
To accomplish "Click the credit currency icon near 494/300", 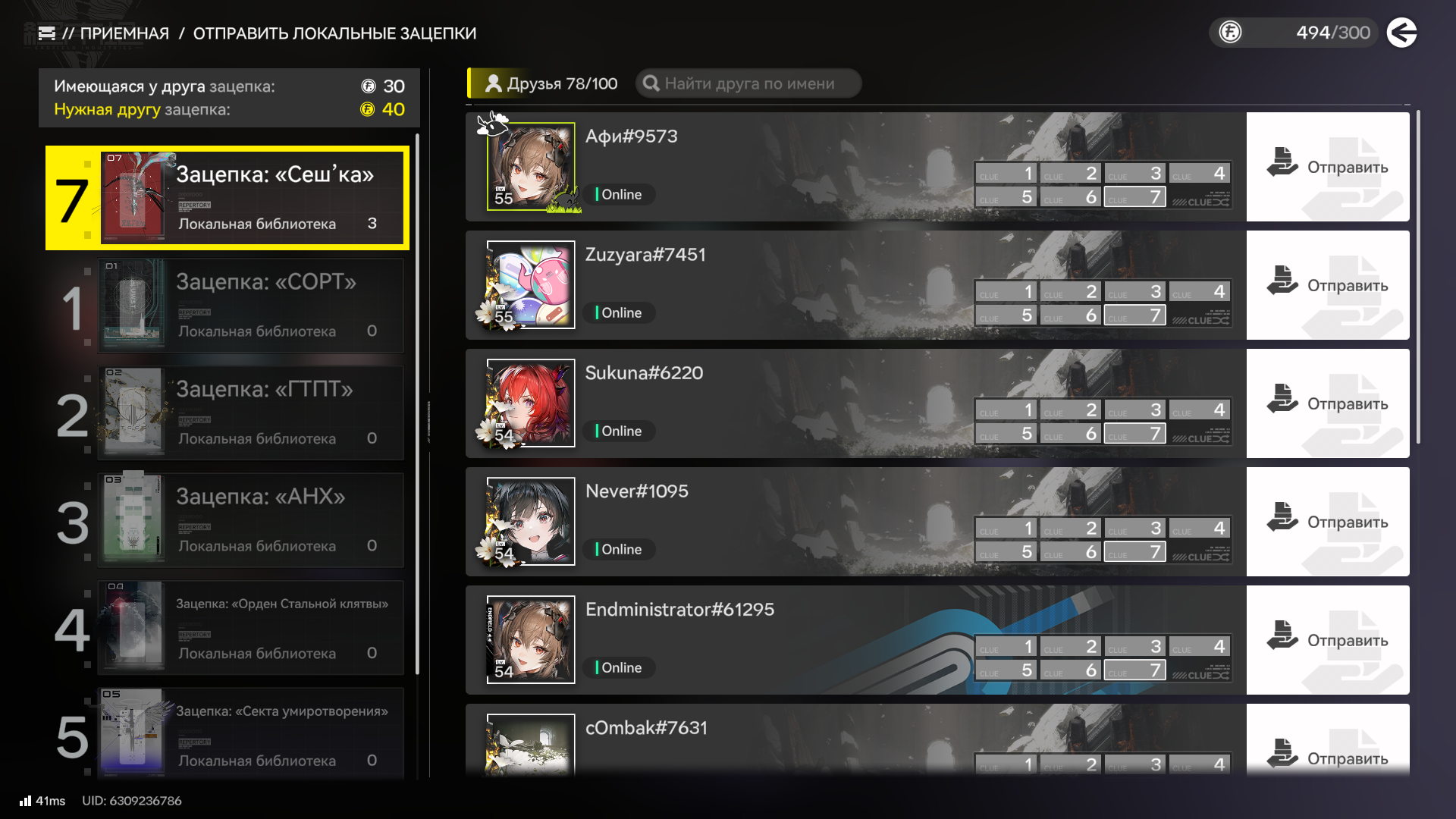I will click(x=1230, y=33).
